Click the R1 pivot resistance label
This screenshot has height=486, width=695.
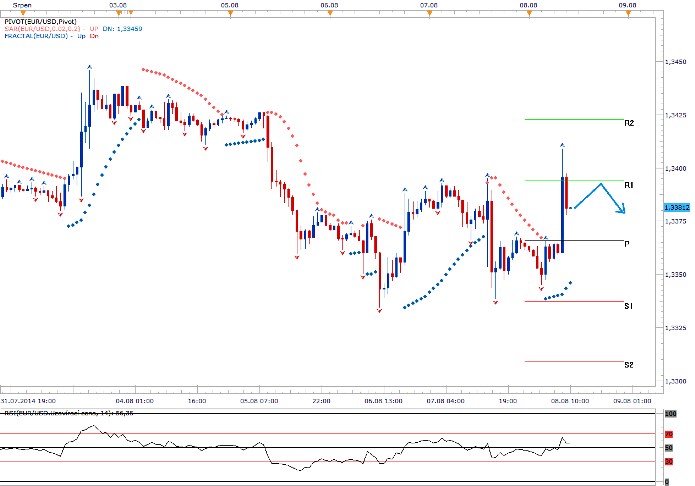click(629, 185)
